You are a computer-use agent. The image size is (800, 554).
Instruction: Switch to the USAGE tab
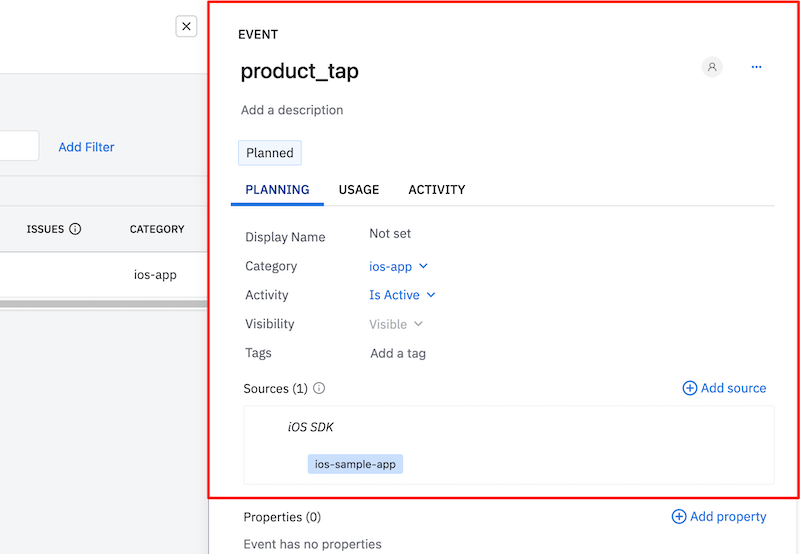pos(359,190)
